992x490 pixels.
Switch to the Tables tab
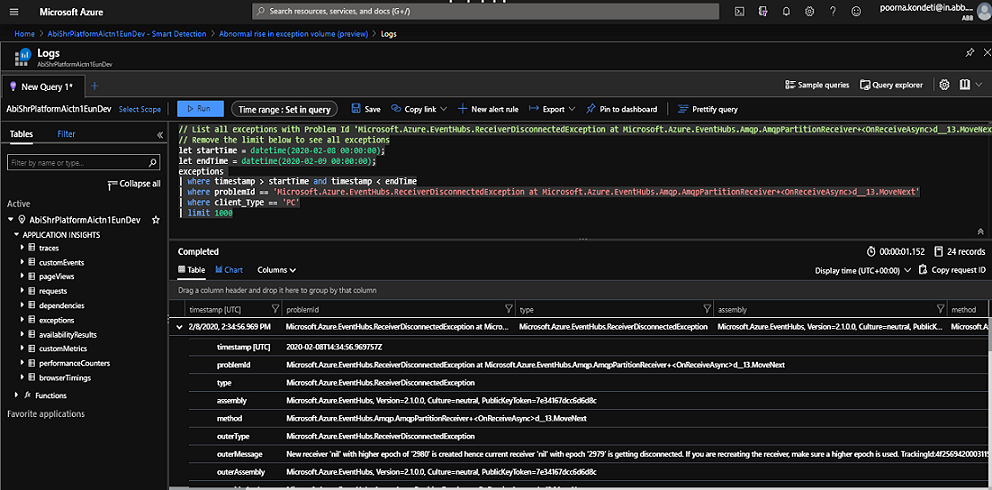point(22,134)
